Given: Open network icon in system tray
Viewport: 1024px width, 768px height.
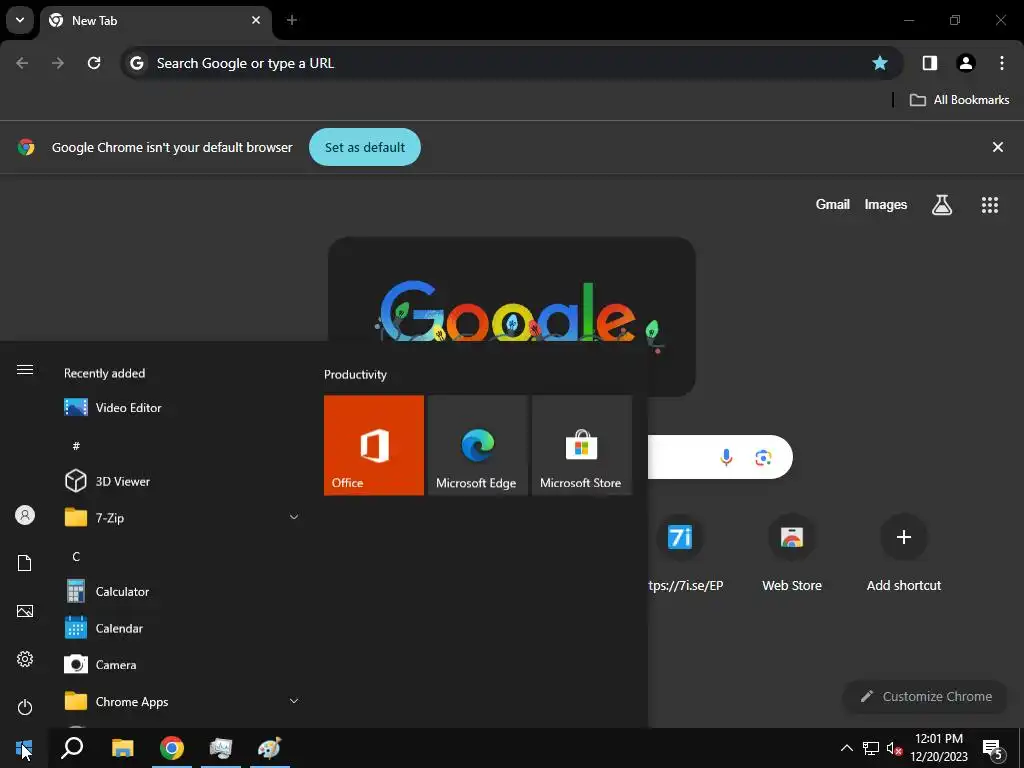Looking at the screenshot, I should coord(871,748).
